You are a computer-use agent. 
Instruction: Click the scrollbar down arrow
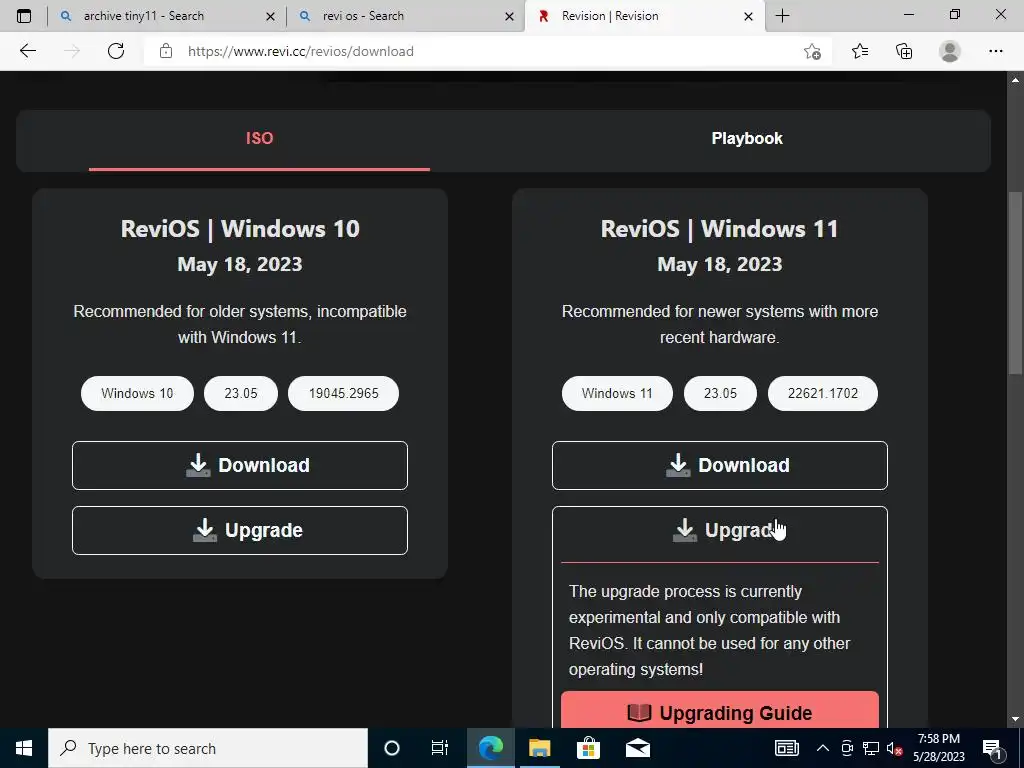pyautogui.click(x=1015, y=720)
